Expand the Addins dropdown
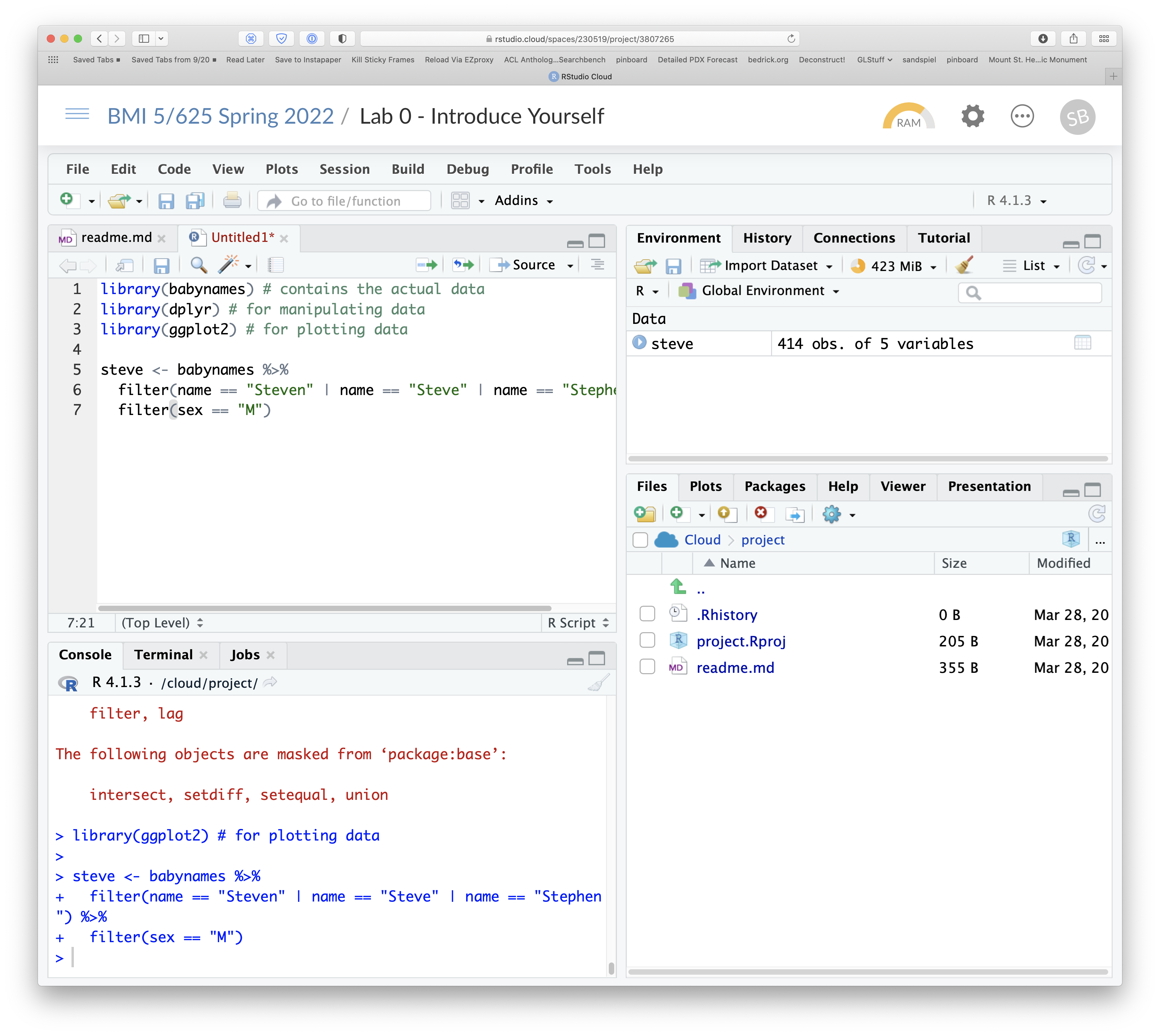Viewport: 1160px width, 1036px height. pos(523,201)
